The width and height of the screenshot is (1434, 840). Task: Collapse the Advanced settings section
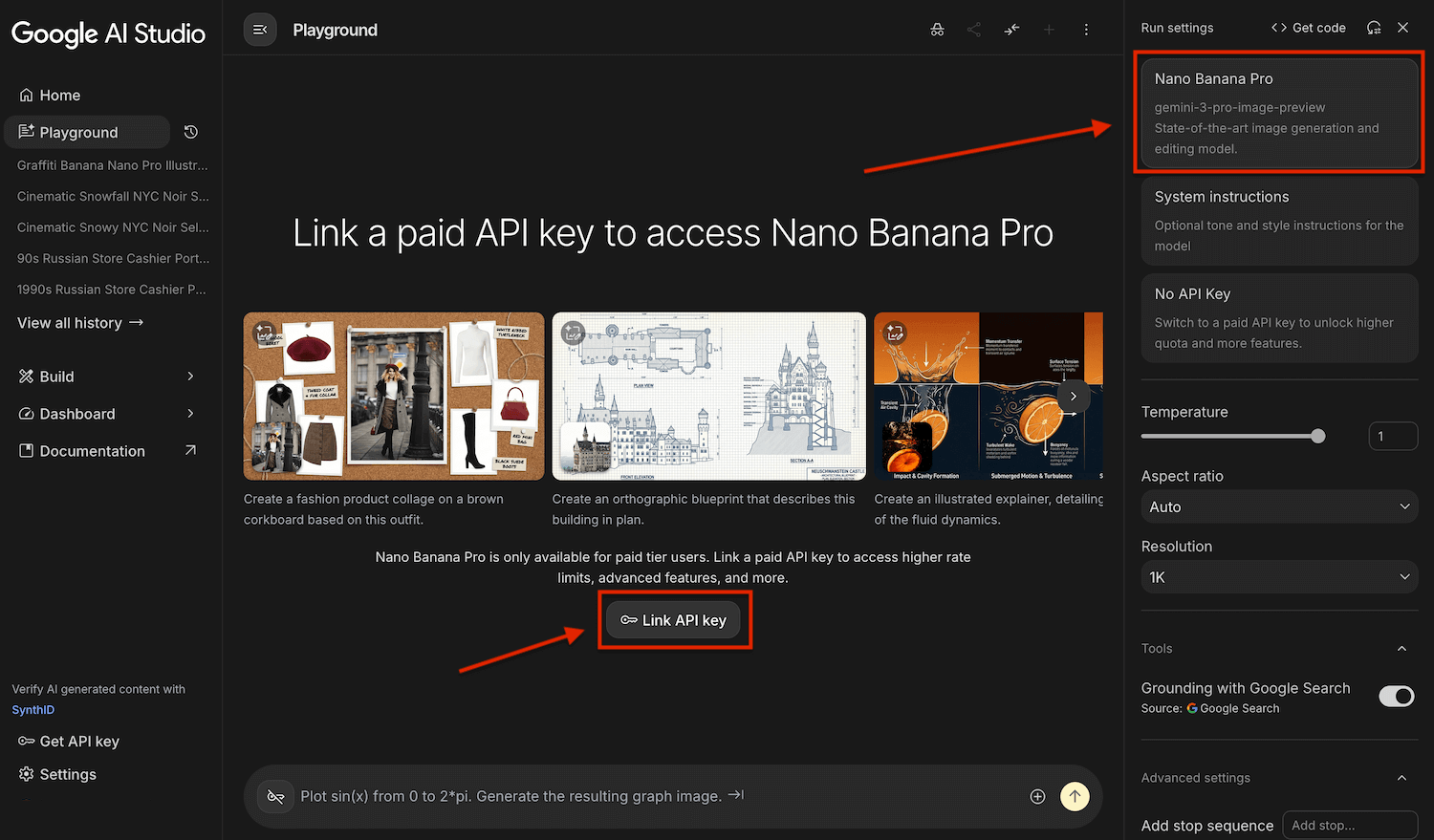pos(1401,778)
